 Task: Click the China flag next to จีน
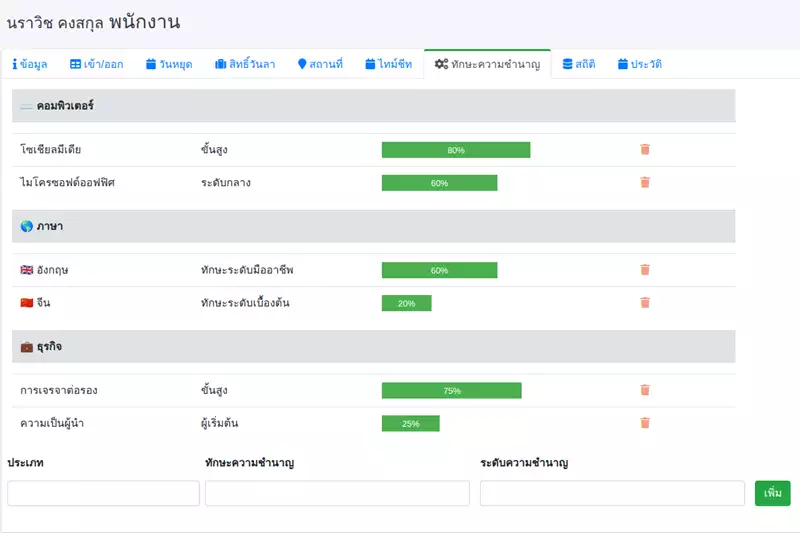(x=27, y=303)
